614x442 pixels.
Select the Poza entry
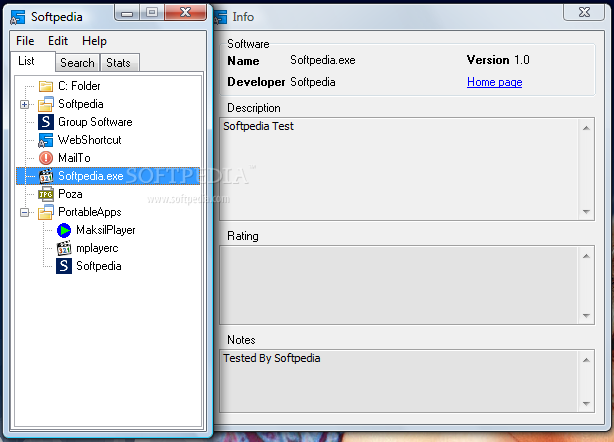[x=70, y=194]
